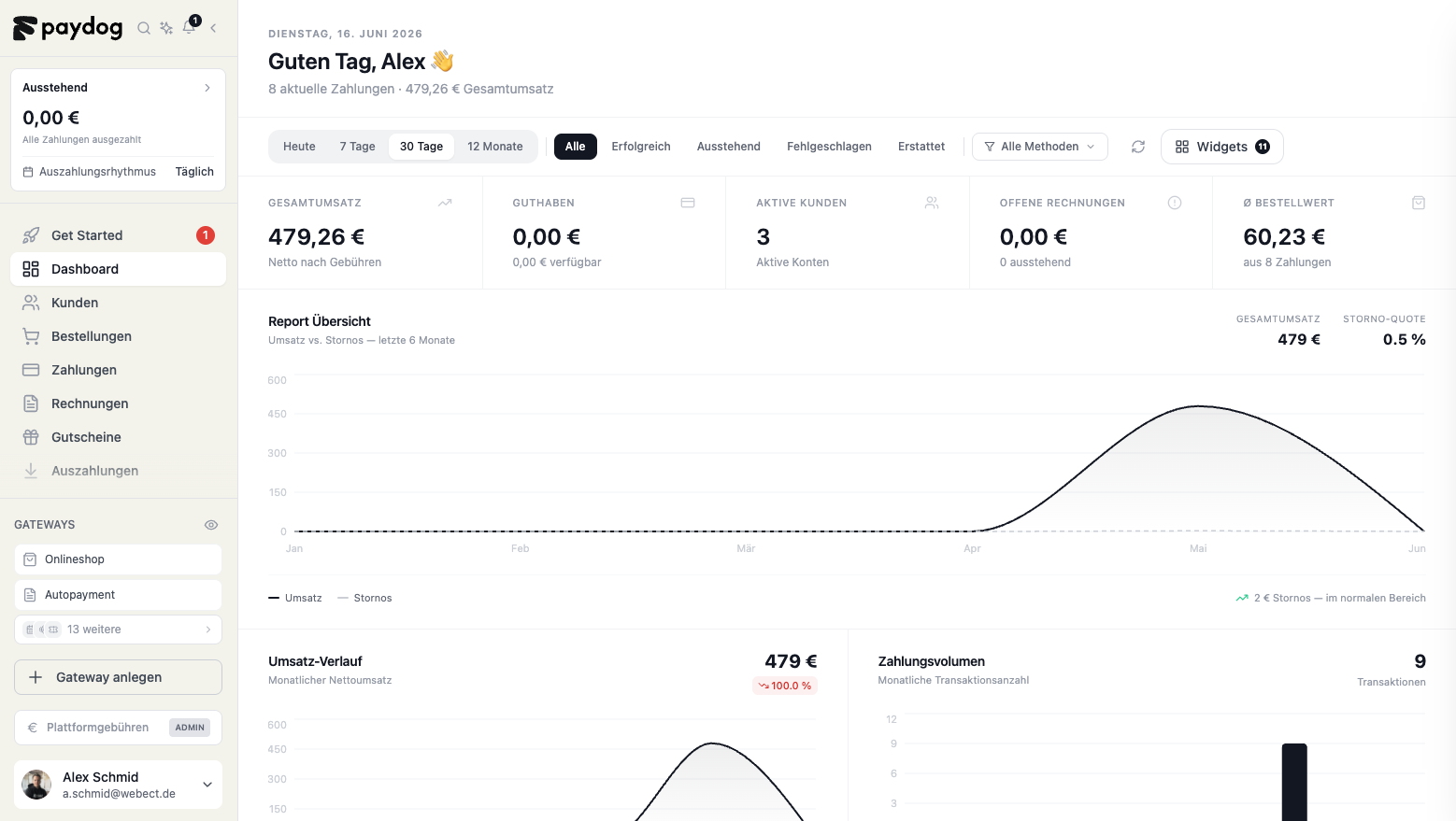This screenshot has width=1456, height=821.
Task: Switch time range to 7 Tage
Action: point(357,147)
